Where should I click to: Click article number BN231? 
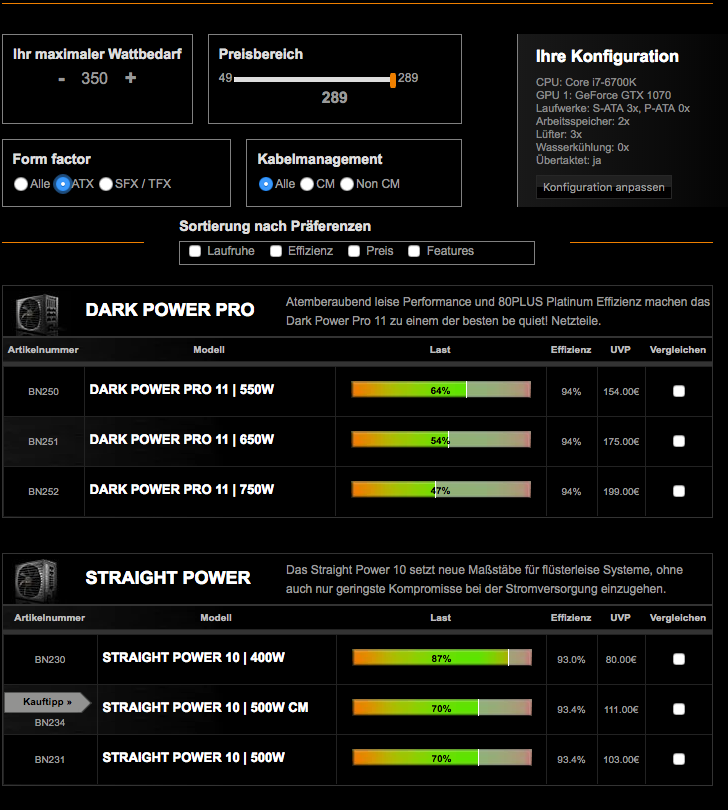coord(50,760)
